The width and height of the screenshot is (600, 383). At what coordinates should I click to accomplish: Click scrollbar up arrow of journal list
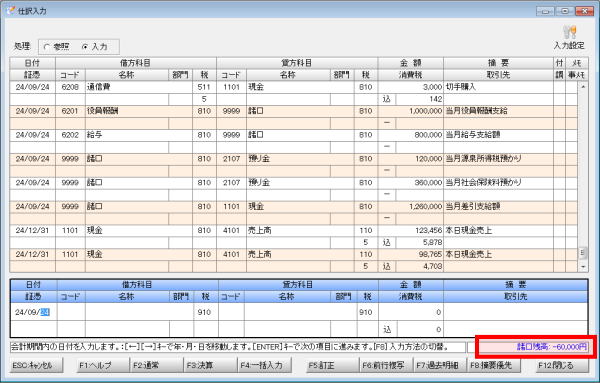tap(583, 87)
